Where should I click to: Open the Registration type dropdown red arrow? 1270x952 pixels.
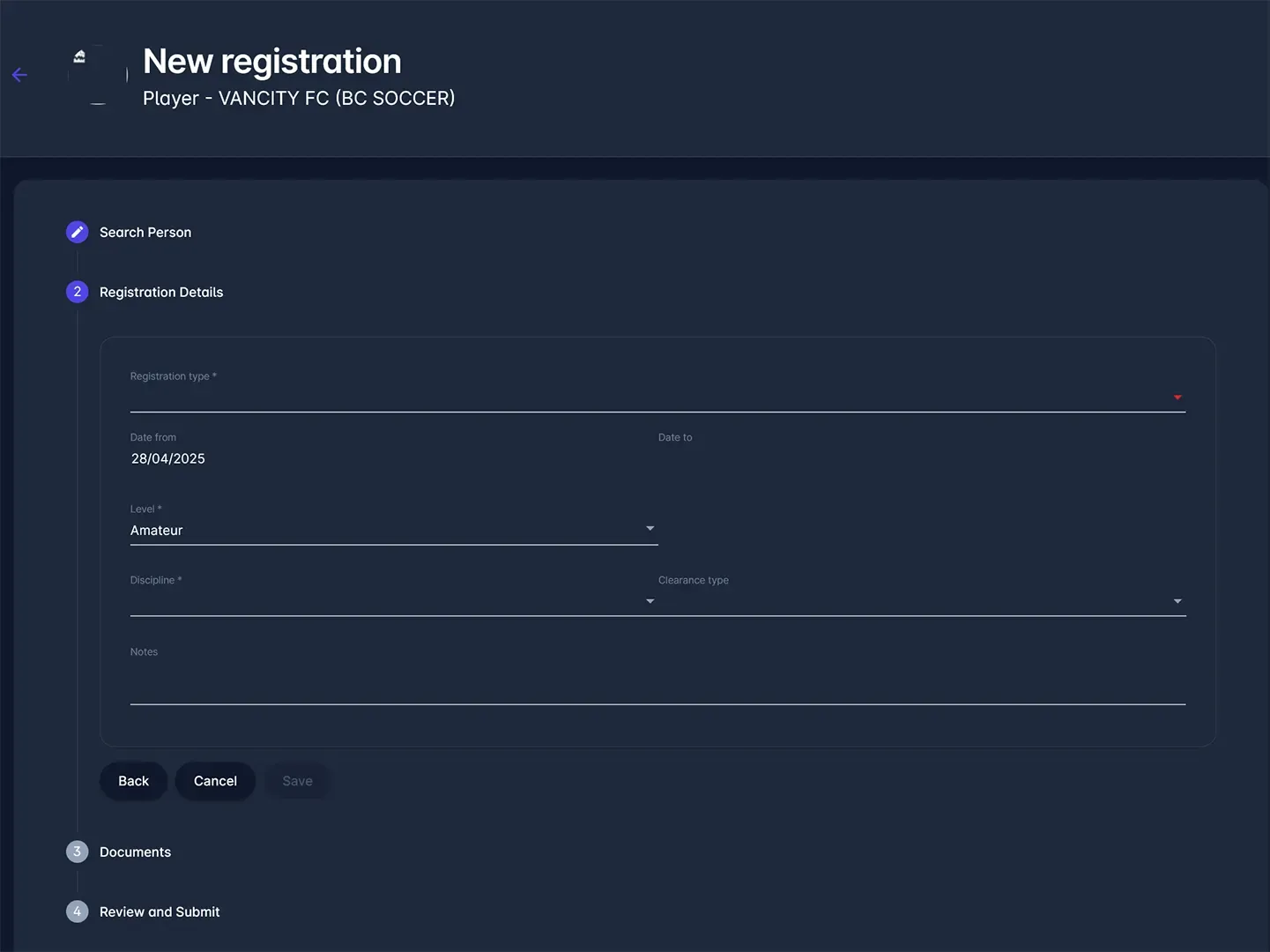pos(1177,398)
